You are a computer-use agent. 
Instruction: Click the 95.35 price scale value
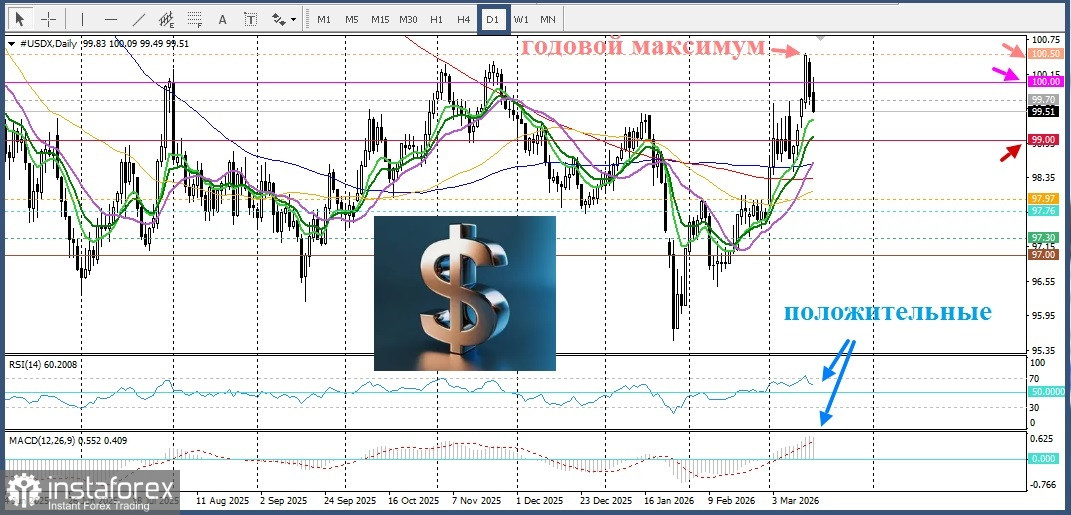click(1045, 350)
